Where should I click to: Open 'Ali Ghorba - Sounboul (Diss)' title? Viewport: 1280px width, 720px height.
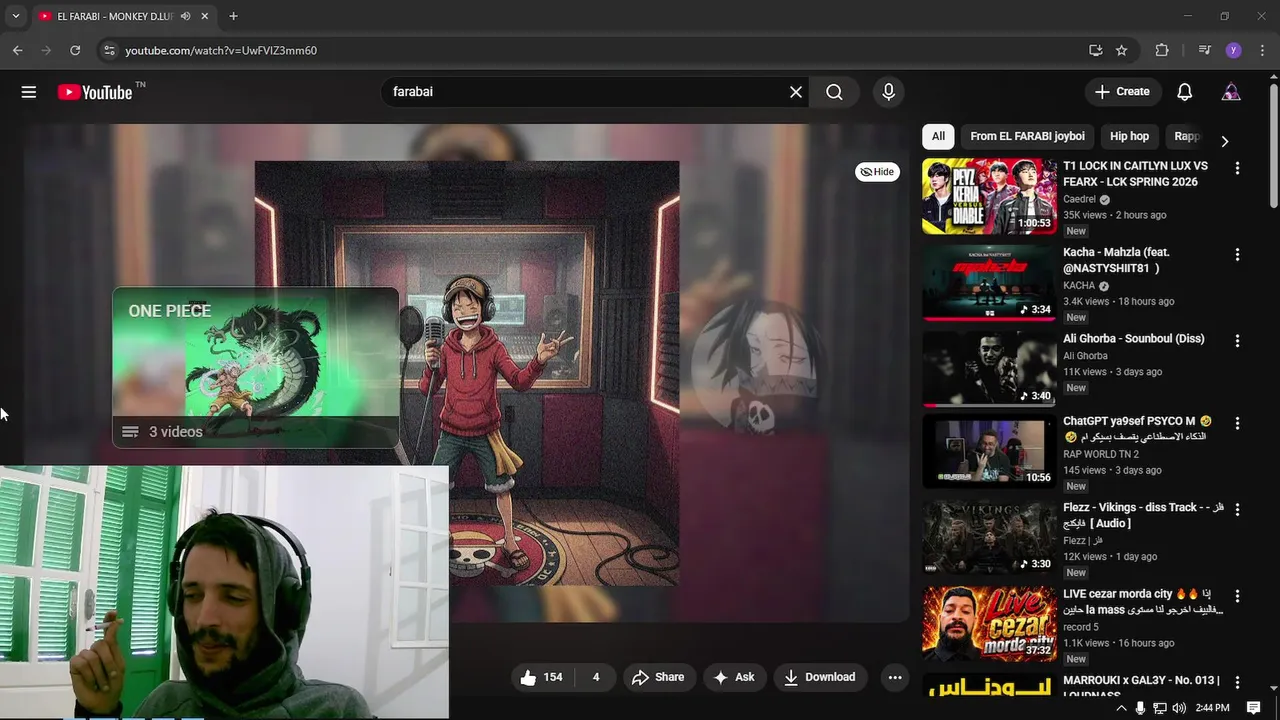pos(1133,339)
